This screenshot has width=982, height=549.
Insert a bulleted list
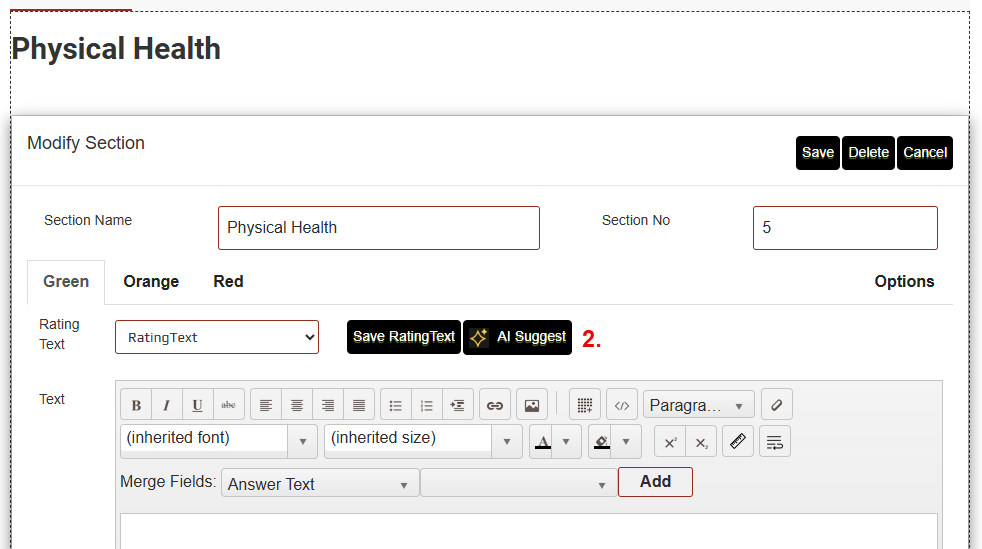(396, 405)
